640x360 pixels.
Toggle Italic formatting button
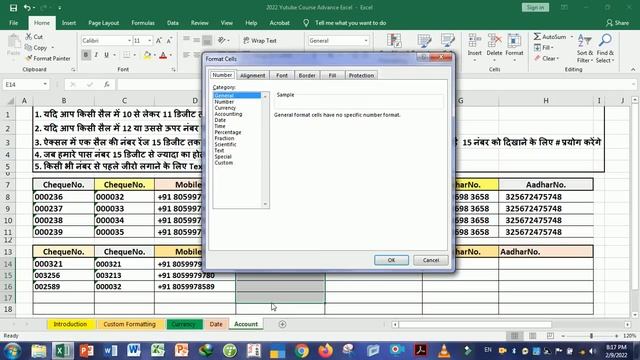tap(96, 55)
